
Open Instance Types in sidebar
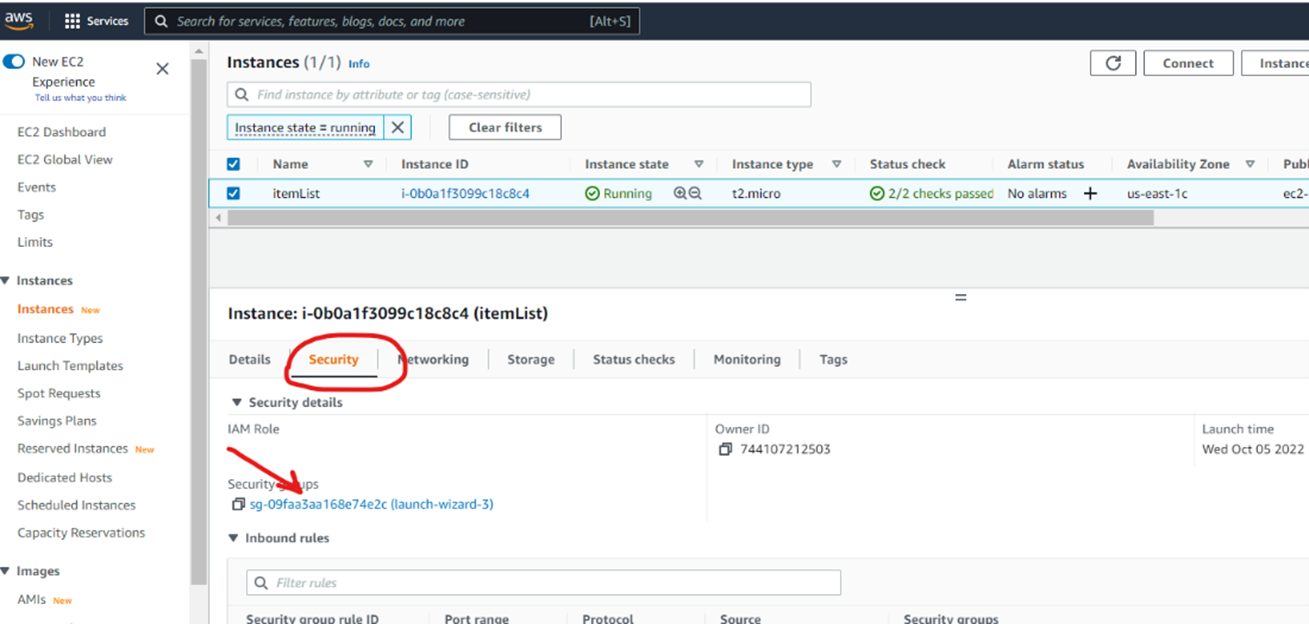[60, 339]
